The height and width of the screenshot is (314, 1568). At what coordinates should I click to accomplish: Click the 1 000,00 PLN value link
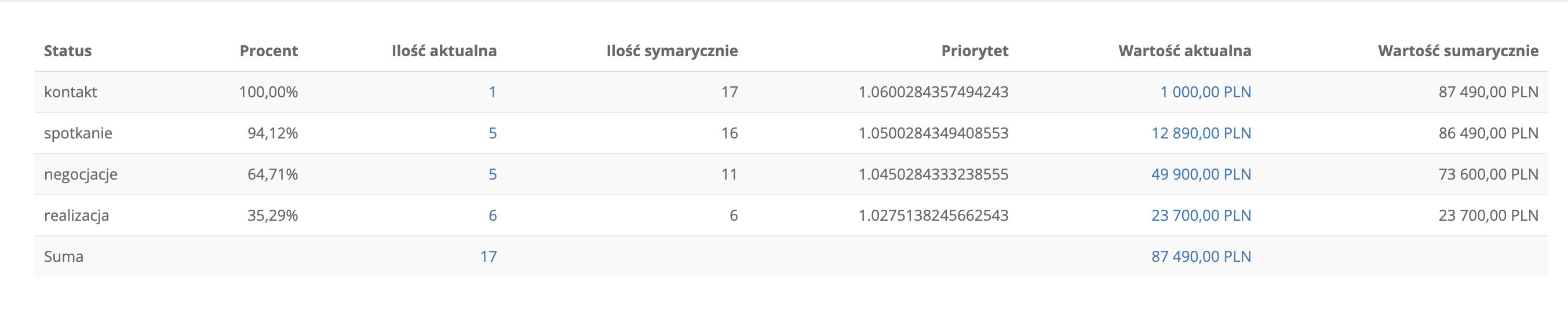pos(1205,92)
